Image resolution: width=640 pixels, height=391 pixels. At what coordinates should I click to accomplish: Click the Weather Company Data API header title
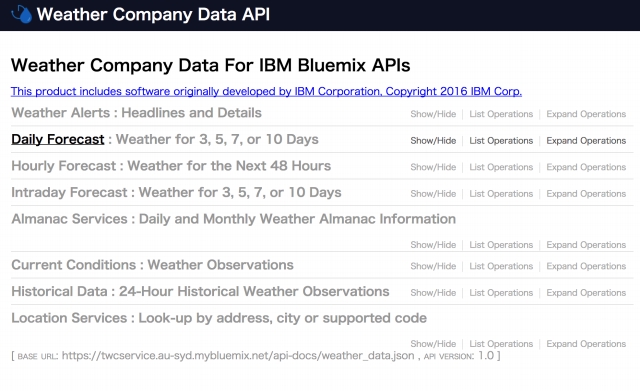153,14
